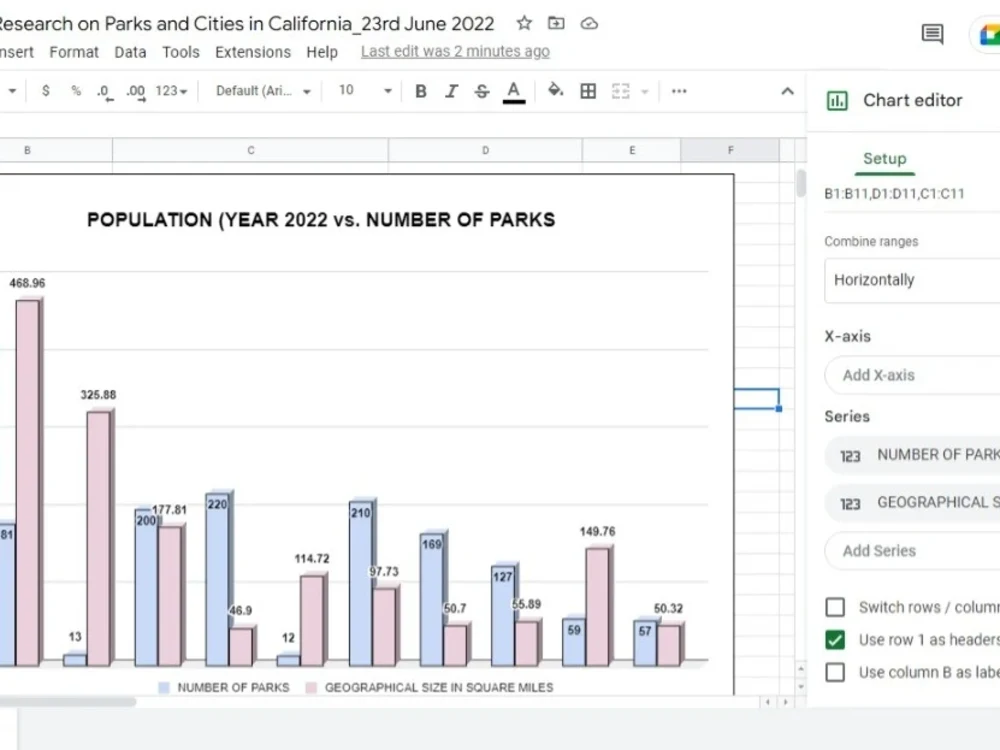Screen dimensions: 1000x750
Task: Decrease decimal places icon
Action: coord(105,92)
